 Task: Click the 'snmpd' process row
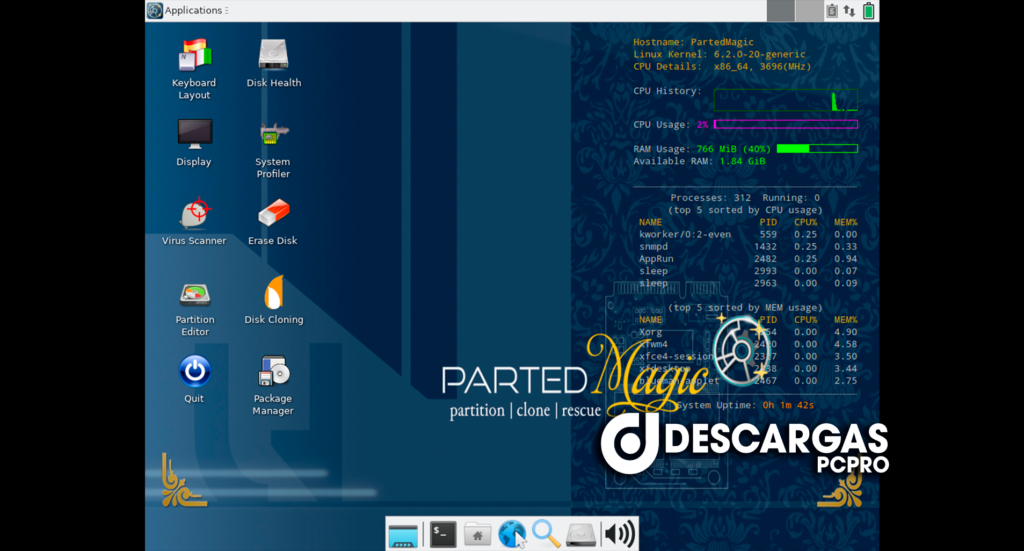(x=748, y=246)
